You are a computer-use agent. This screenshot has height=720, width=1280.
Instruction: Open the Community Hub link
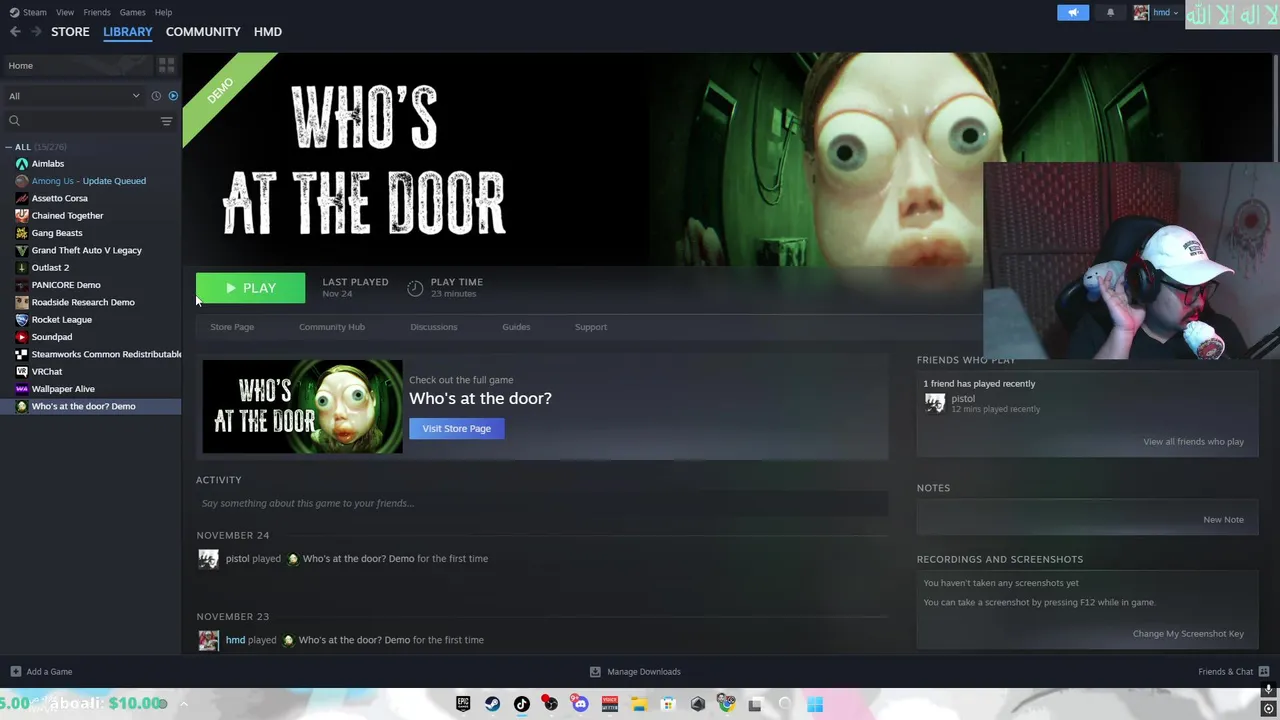(332, 327)
